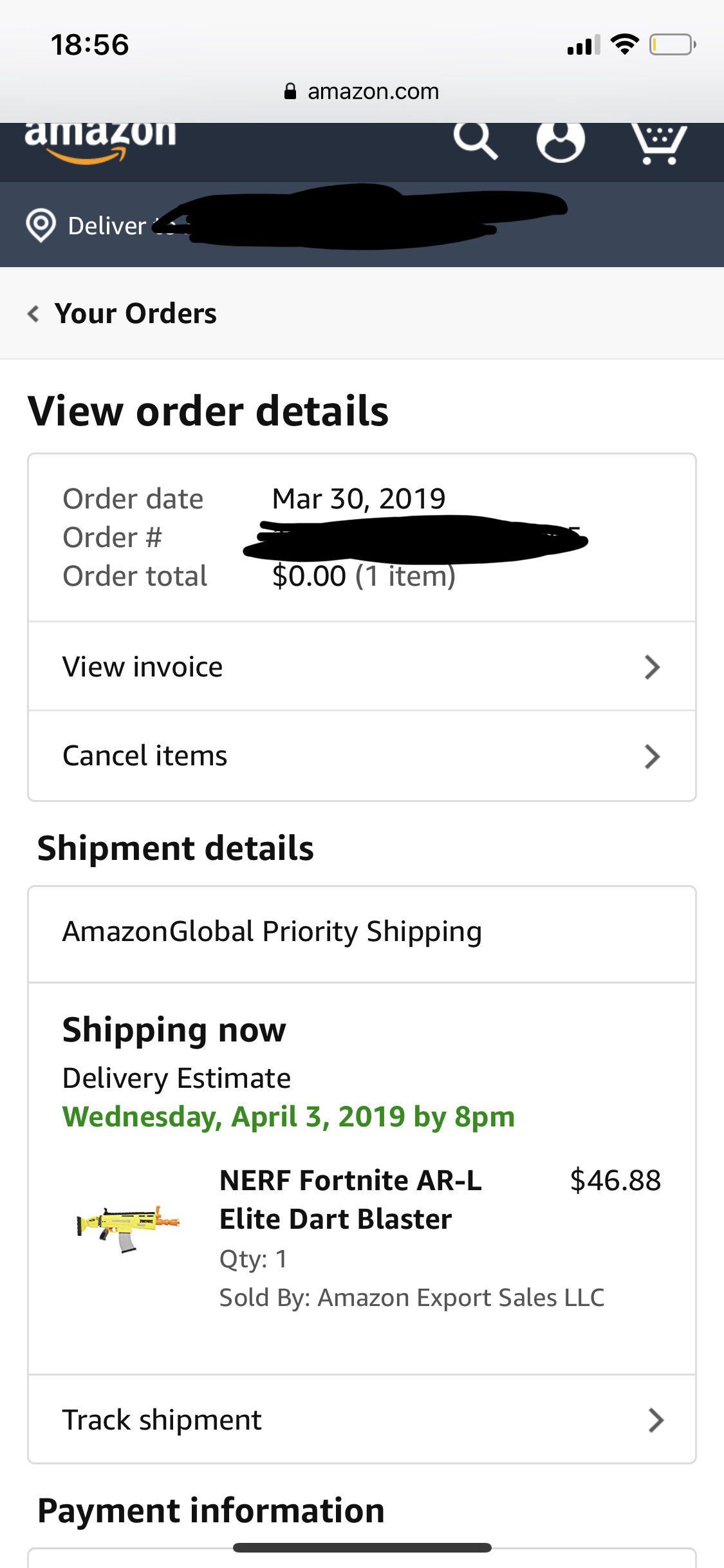Expand View invoice chevron
The width and height of the screenshot is (724, 1568).
[x=652, y=667]
